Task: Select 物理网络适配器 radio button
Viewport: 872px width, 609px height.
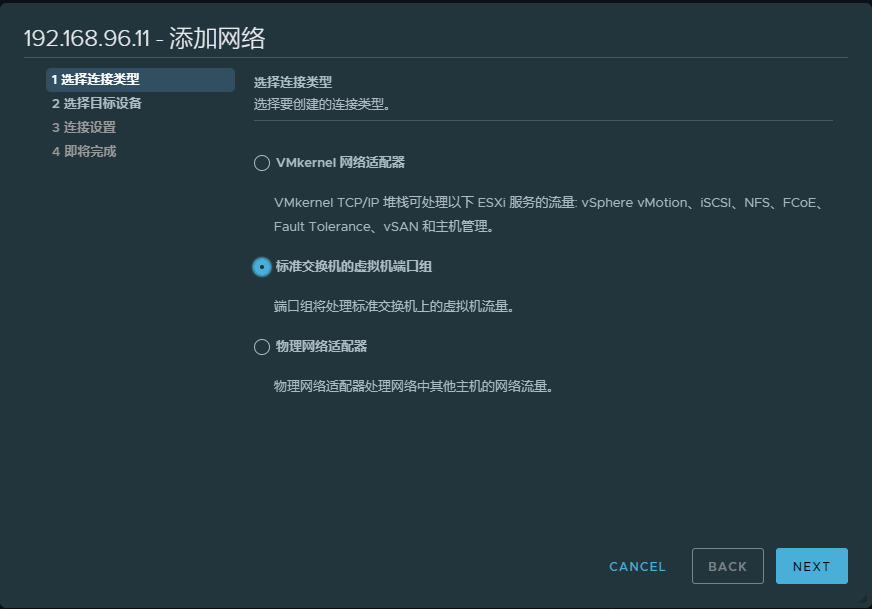Action: pos(261,347)
